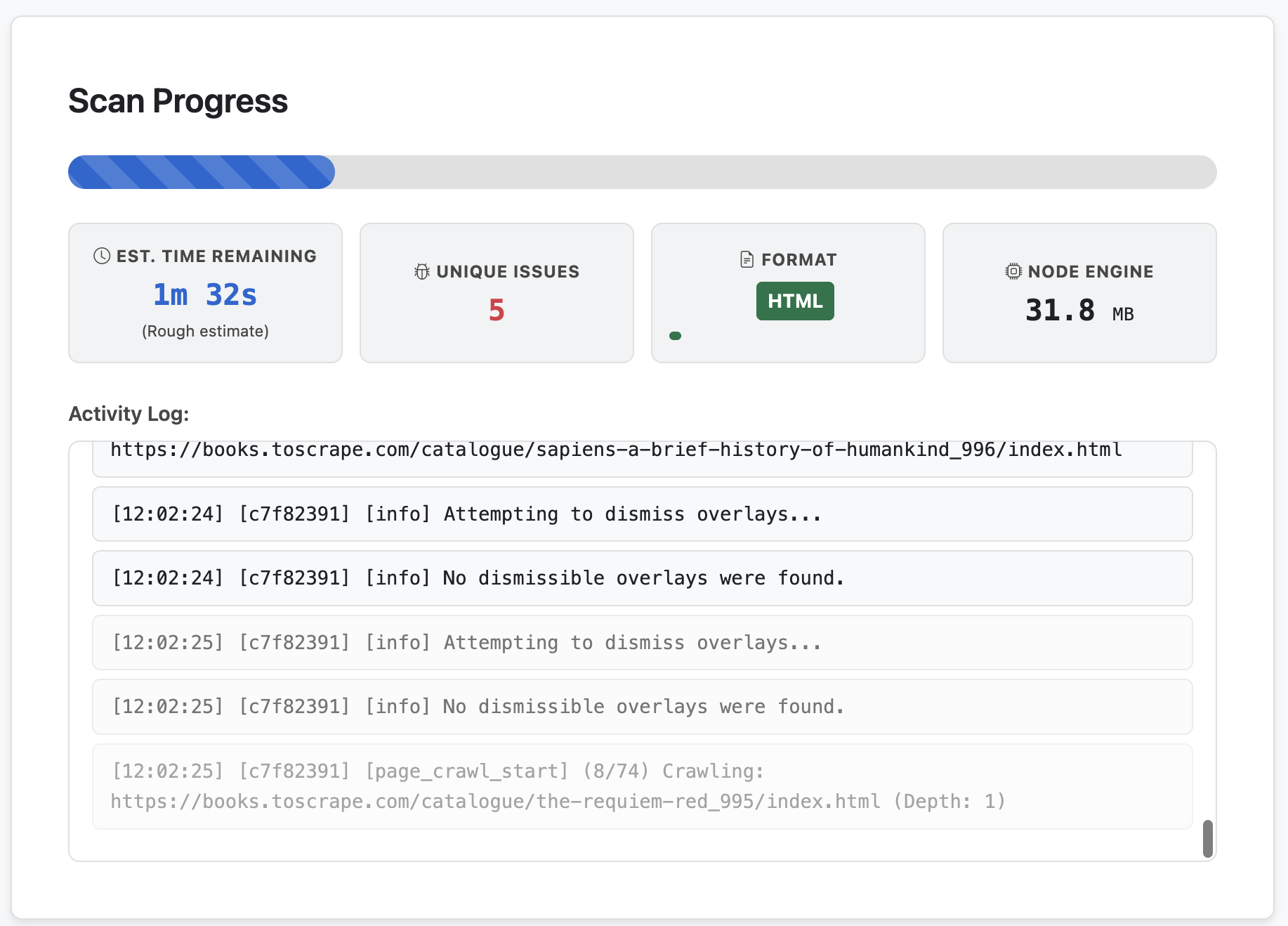Click the green HTML format badge
This screenshot has width=1288, height=926.
795,301
